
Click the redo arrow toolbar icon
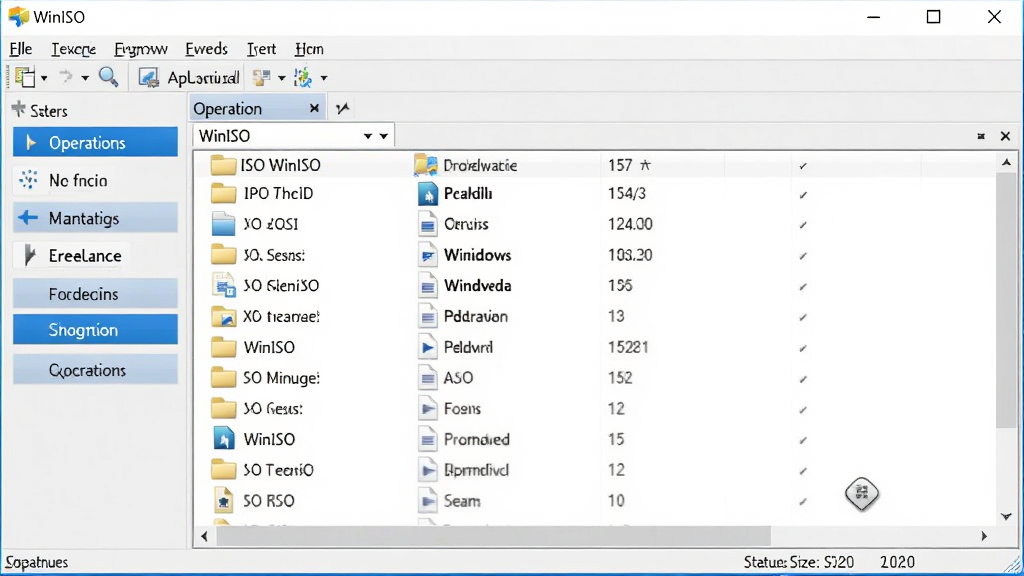(x=65, y=77)
